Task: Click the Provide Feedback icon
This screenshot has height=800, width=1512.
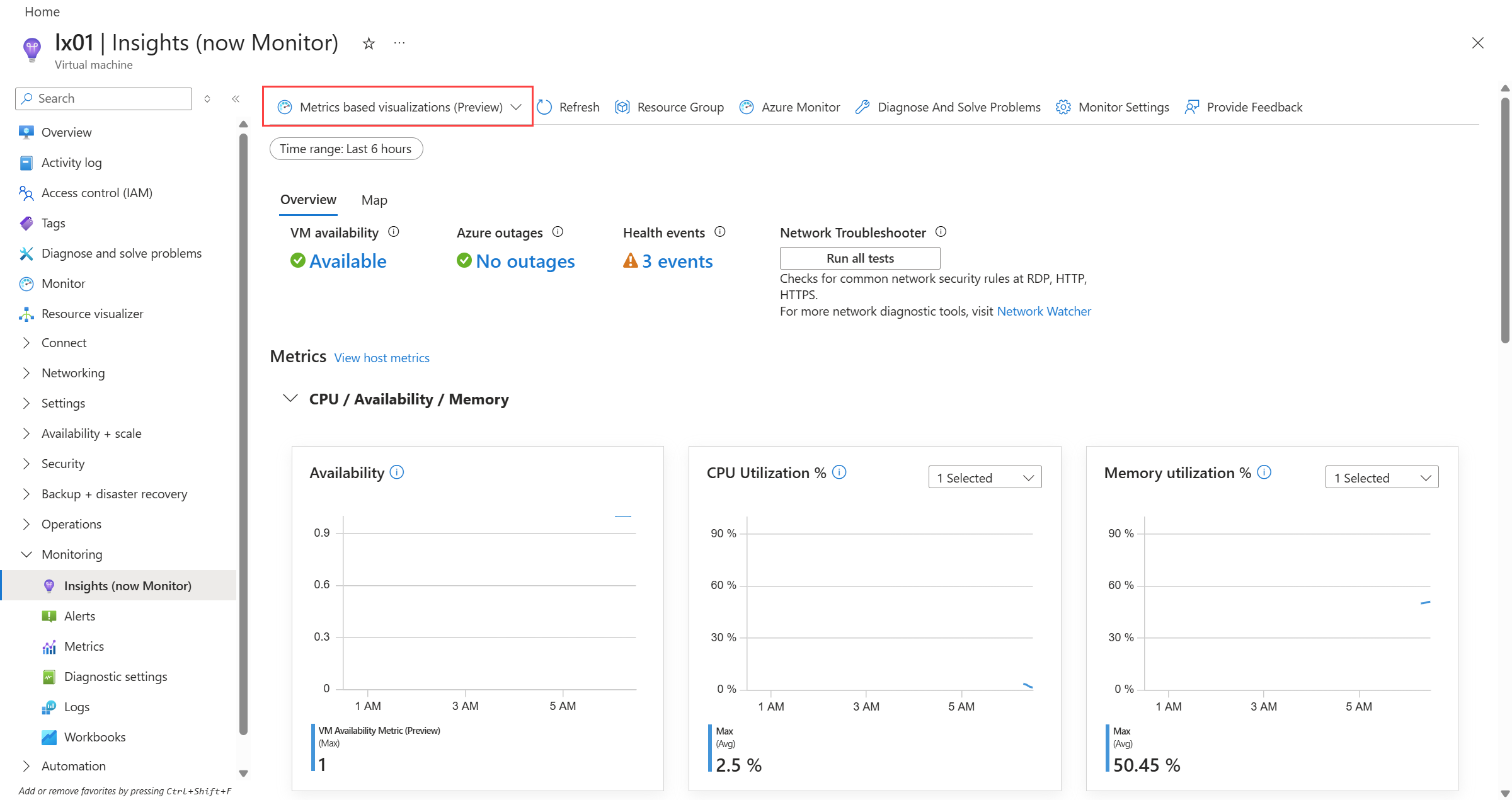Action: [1192, 107]
